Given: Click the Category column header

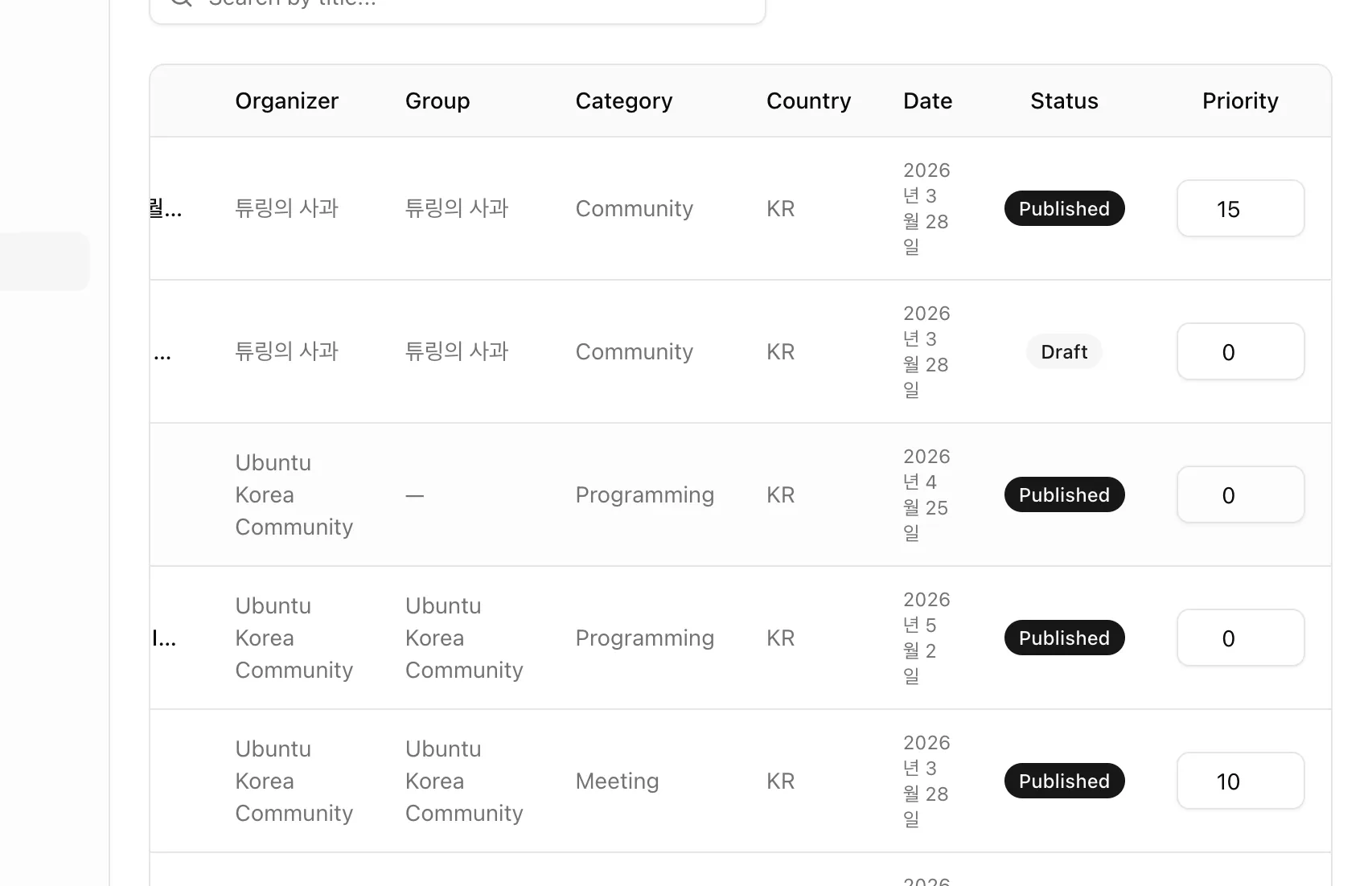Looking at the screenshot, I should coord(623,101).
